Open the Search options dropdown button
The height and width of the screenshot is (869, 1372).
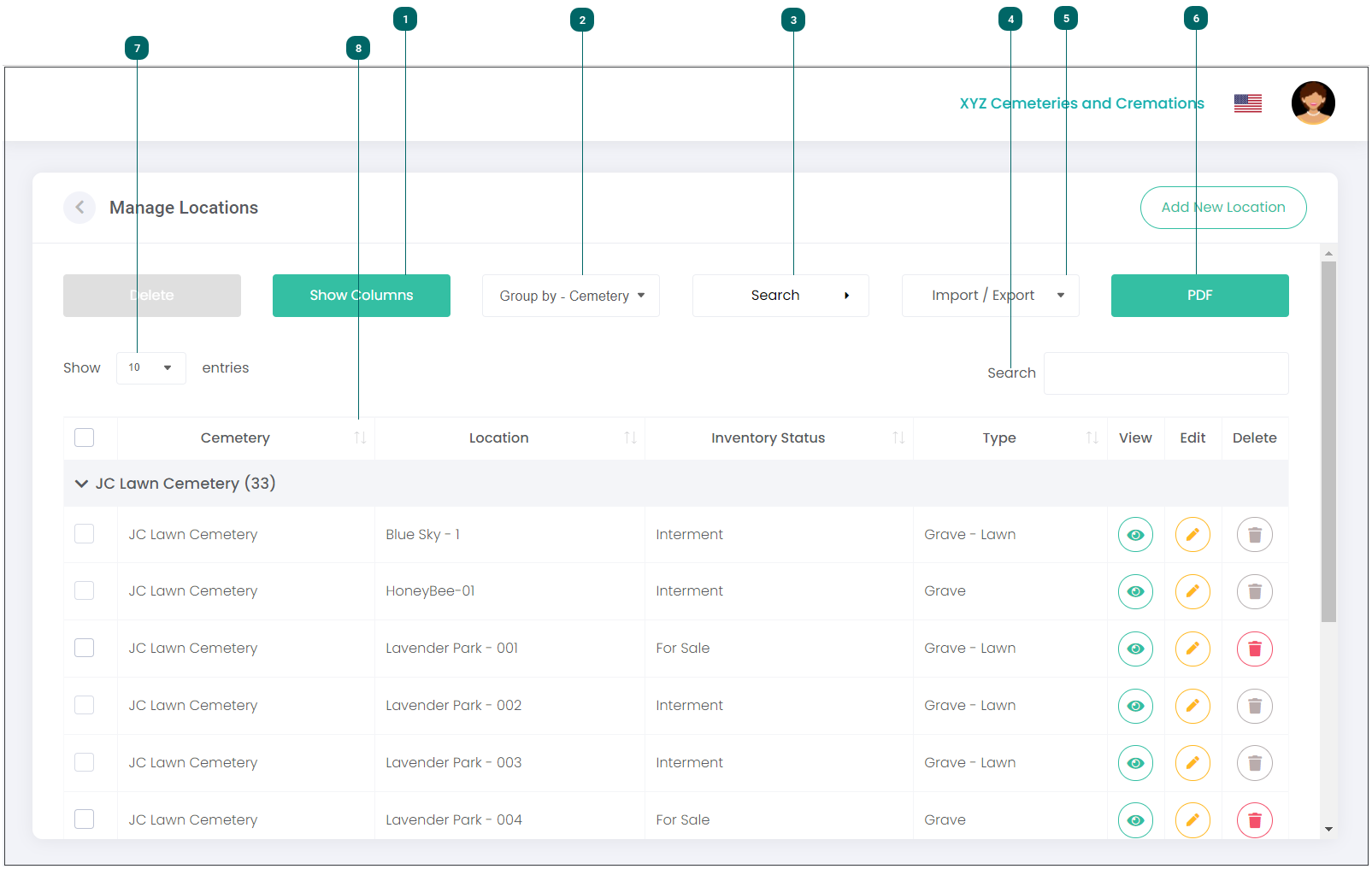pos(780,296)
